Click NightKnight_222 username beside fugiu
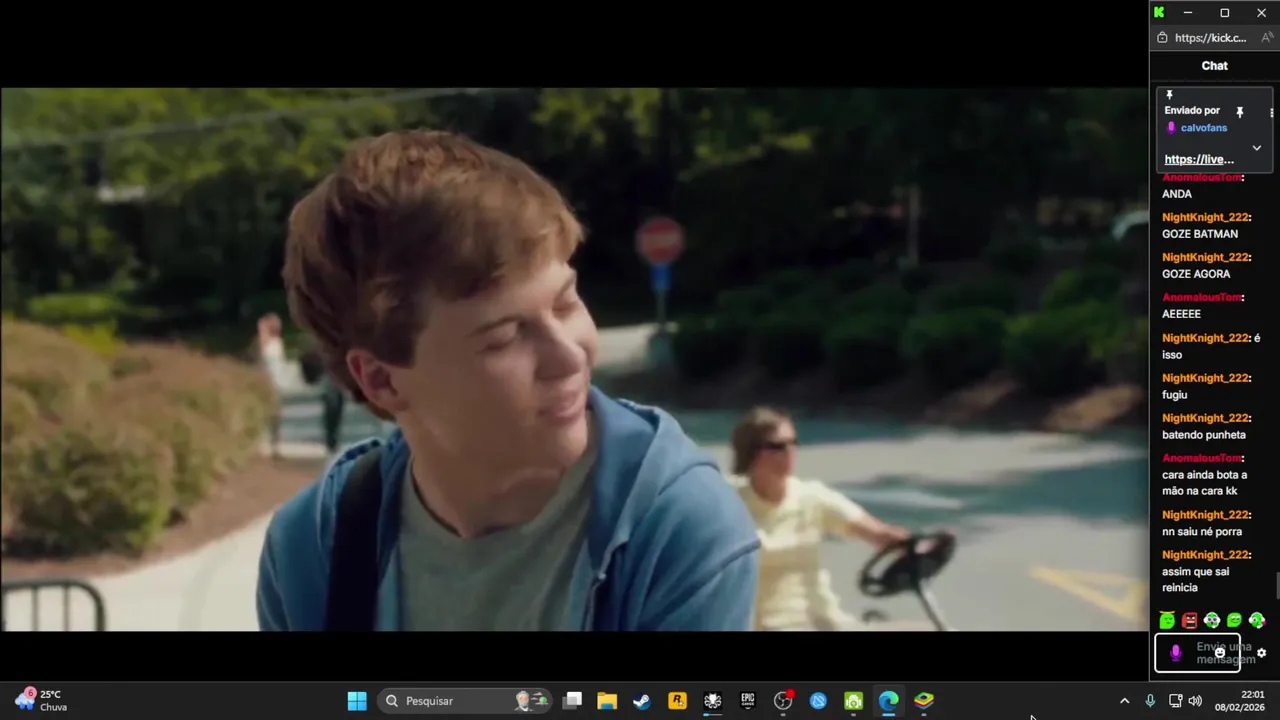Viewport: 1280px width, 720px height. pyautogui.click(x=1206, y=378)
